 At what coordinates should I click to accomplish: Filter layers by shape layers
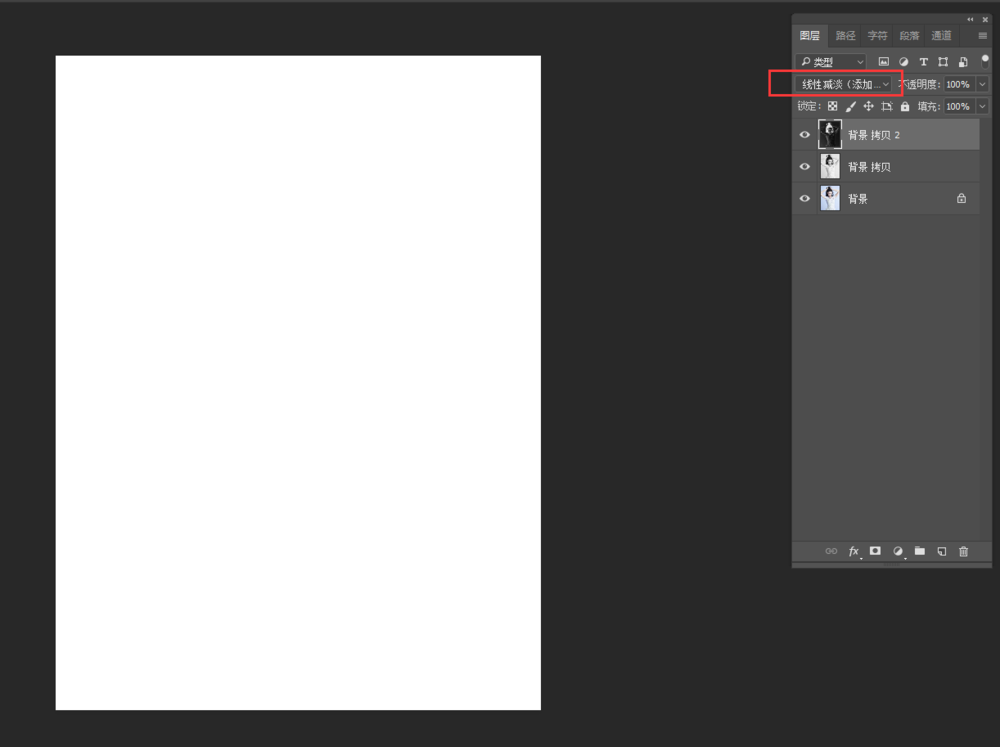click(942, 61)
